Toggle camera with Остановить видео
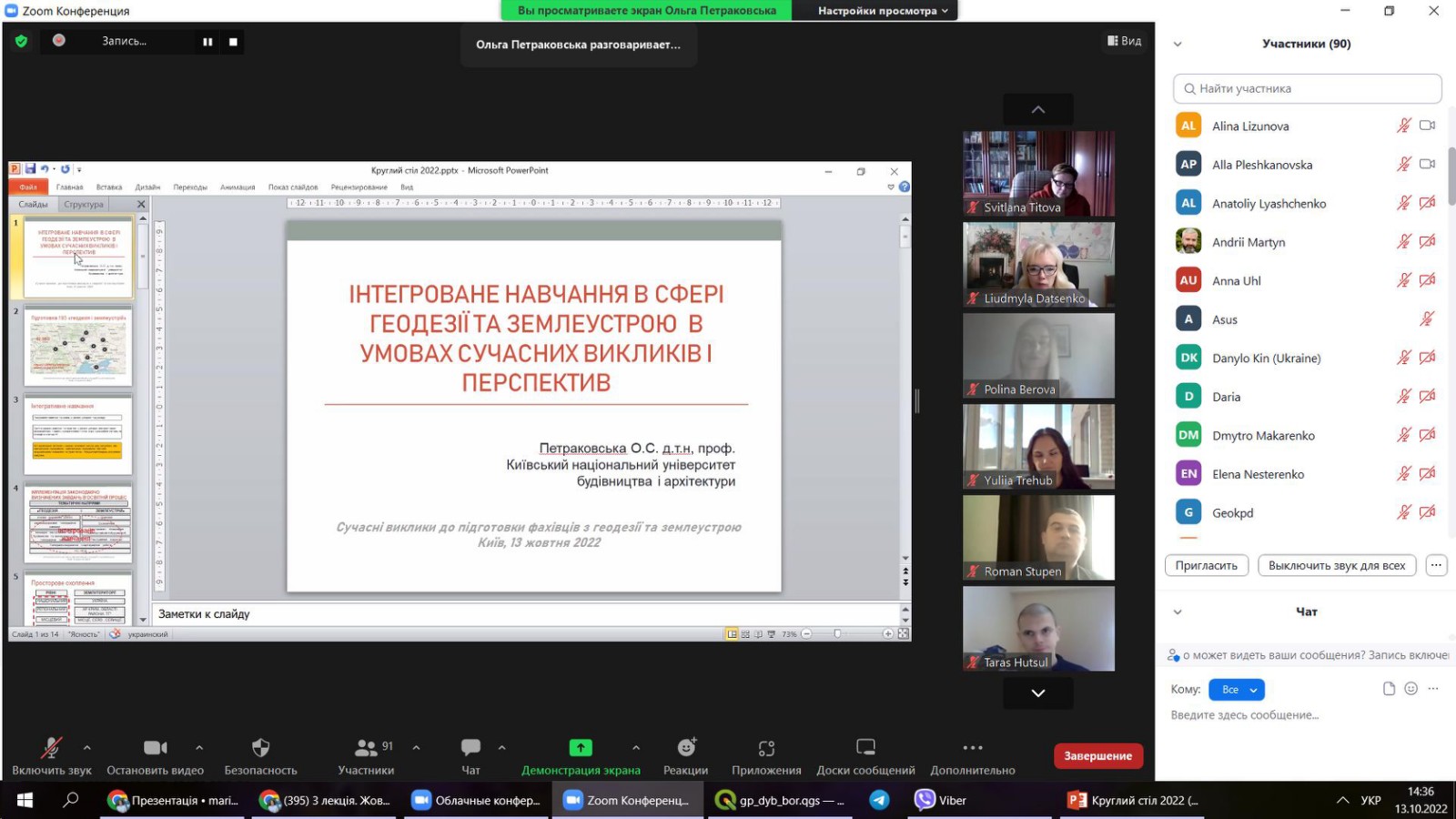 (x=155, y=748)
